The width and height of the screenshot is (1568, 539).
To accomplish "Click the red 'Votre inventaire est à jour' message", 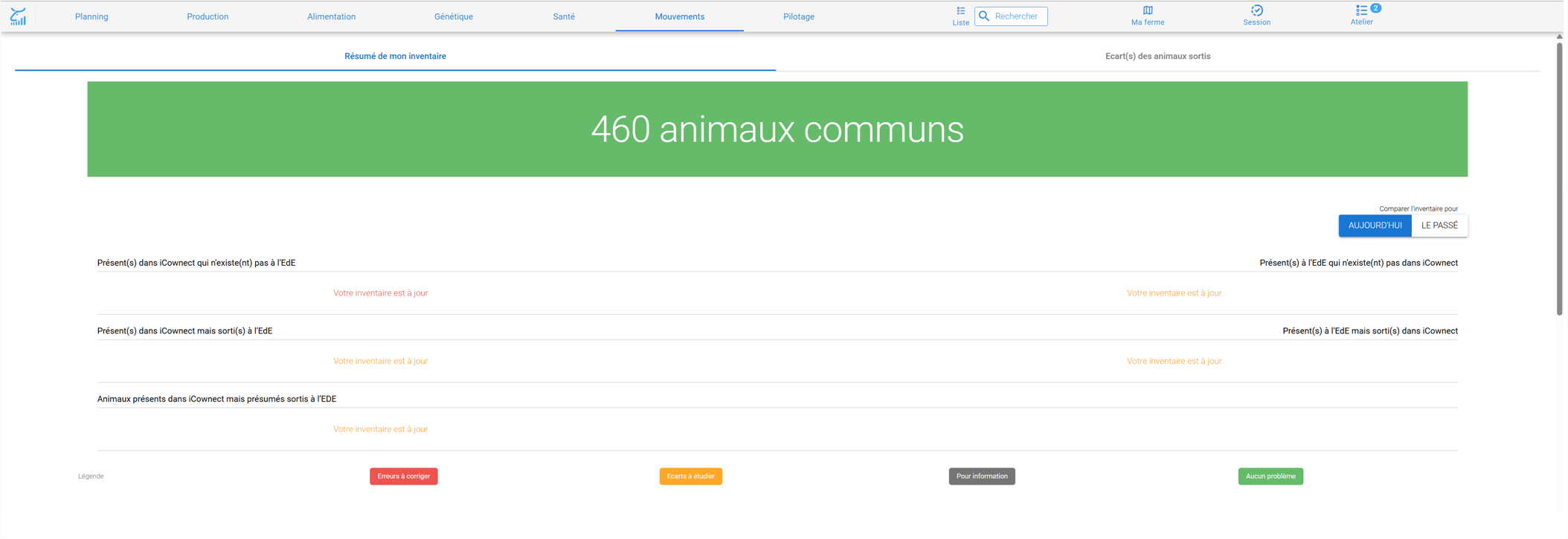I will click(x=380, y=293).
